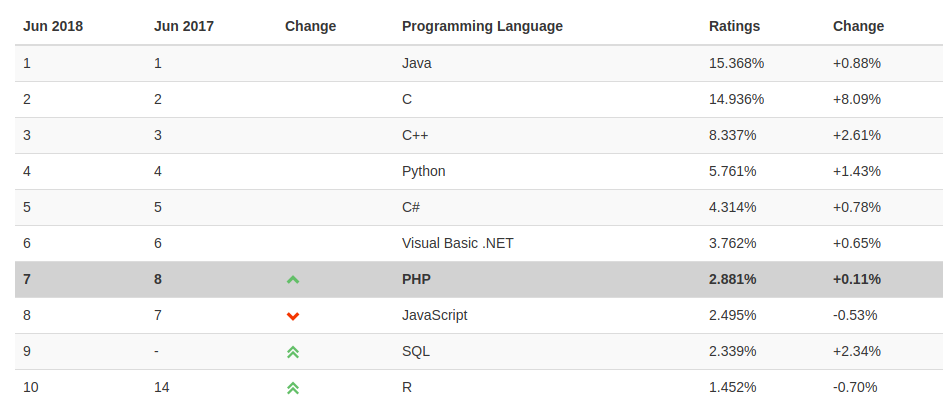Select the 'SQL' language cell
This screenshot has height=404, width=951.
pos(416,352)
